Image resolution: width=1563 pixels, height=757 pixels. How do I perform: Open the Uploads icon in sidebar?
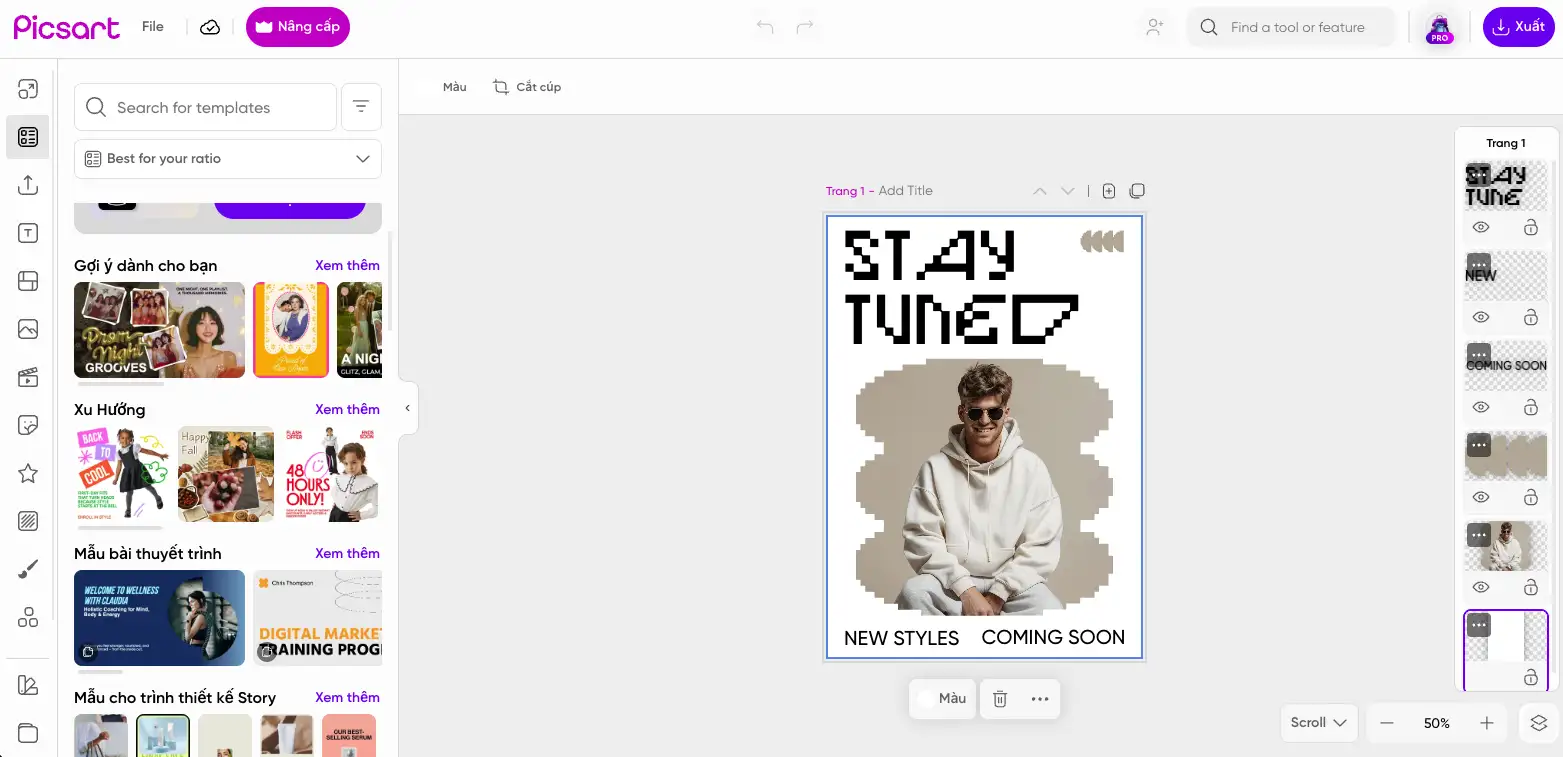tap(28, 185)
